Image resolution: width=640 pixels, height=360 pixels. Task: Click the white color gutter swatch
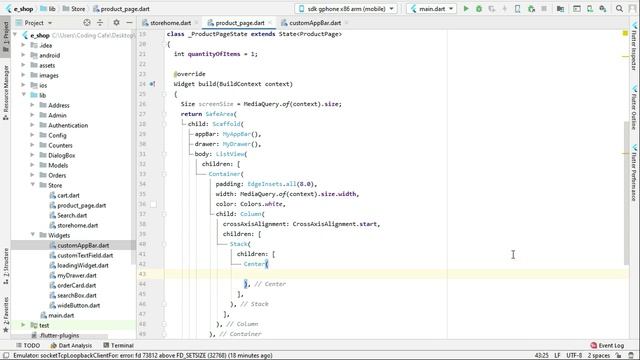coord(153,204)
